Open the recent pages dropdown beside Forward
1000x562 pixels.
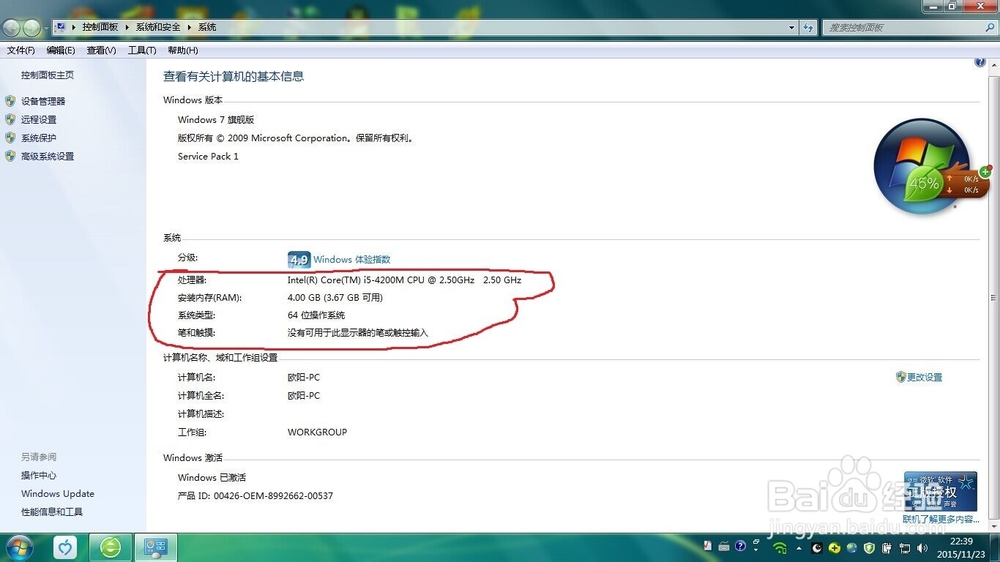tap(46, 28)
